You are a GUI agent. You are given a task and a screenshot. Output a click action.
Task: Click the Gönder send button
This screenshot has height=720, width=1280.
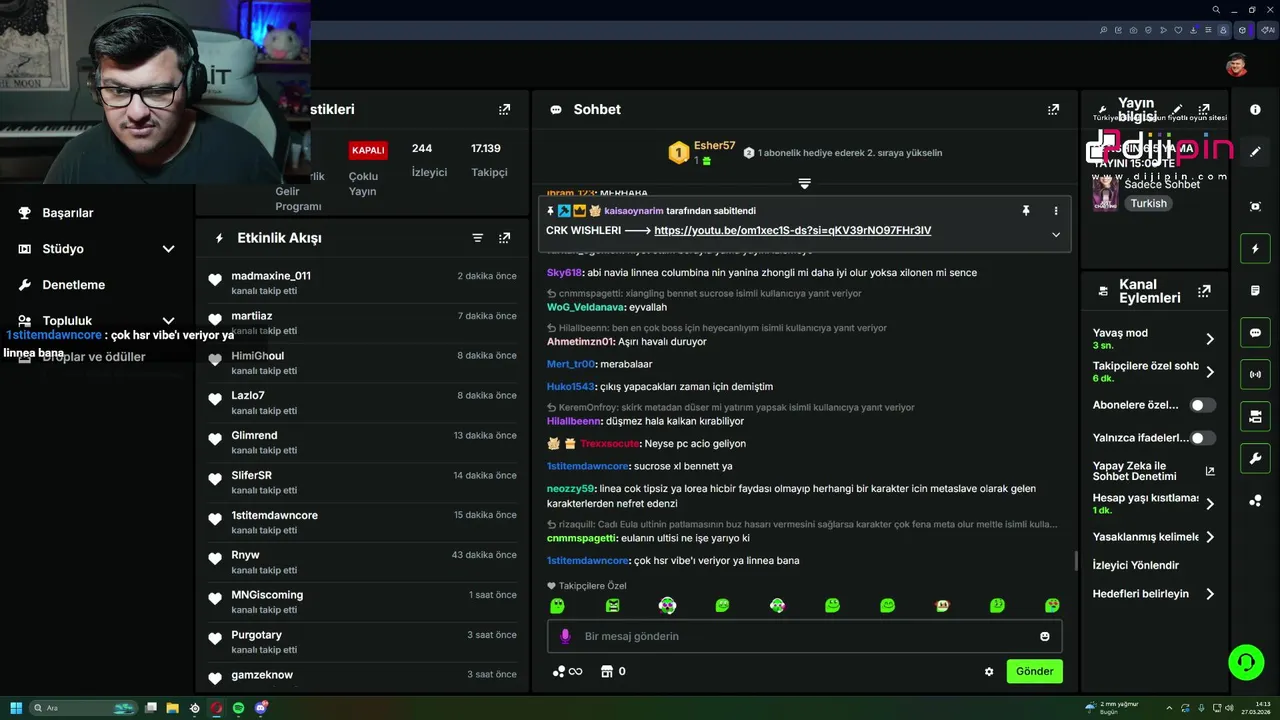click(x=1034, y=672)
